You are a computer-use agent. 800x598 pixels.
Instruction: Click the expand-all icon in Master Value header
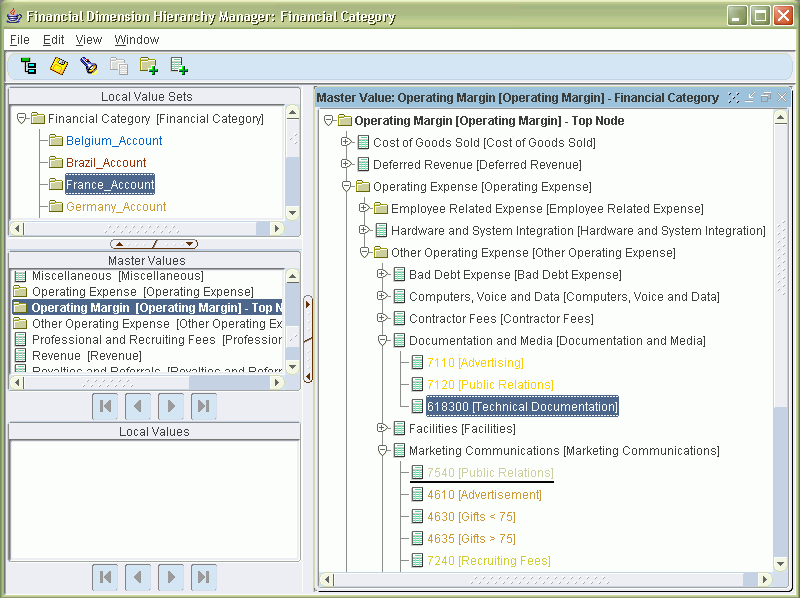coord(734,97)
